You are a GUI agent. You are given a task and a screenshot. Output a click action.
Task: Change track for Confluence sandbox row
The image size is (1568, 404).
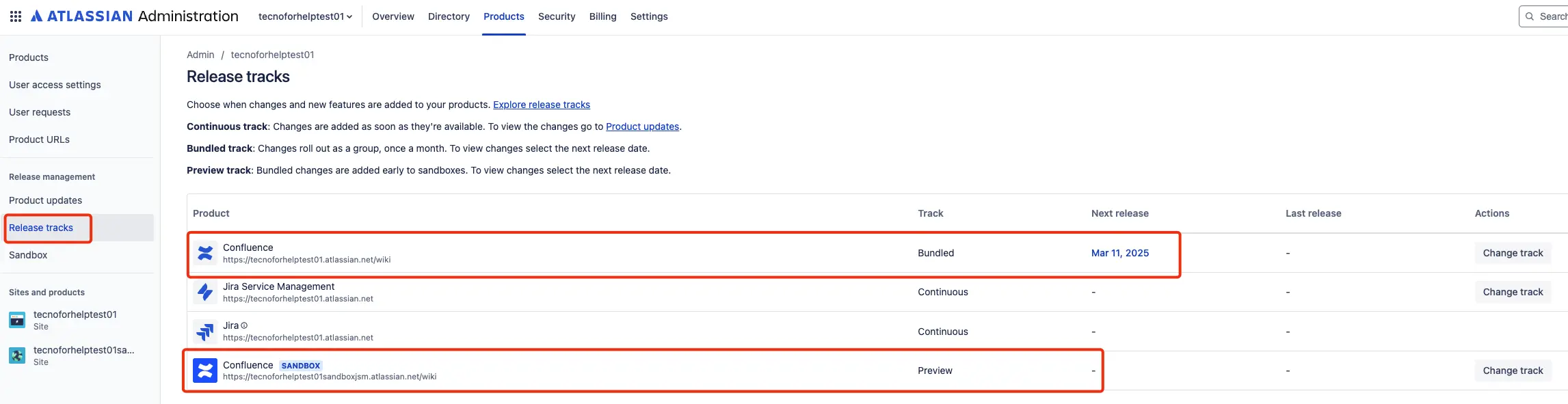[x=1513, y=371]
